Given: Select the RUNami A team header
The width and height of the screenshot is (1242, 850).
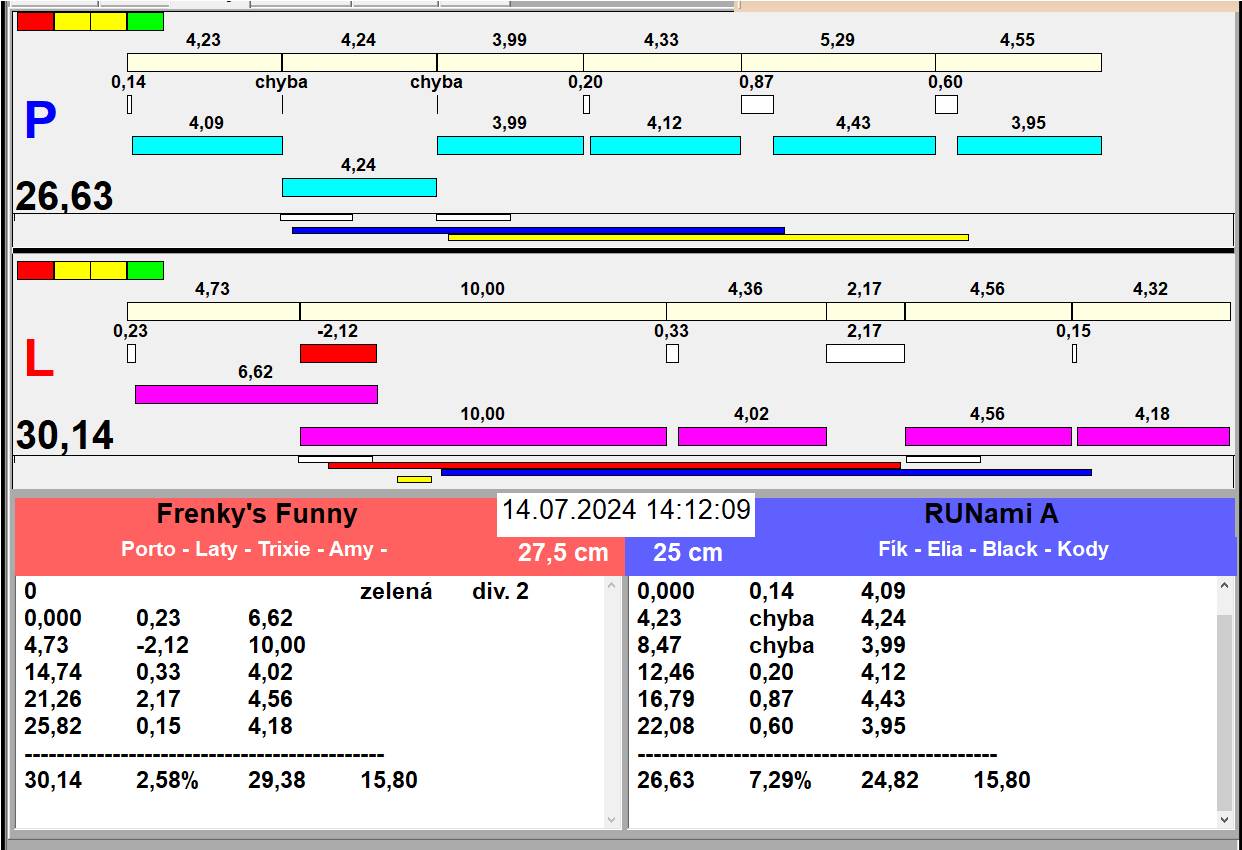Looking at the screenshot, I should coord(991,514).
